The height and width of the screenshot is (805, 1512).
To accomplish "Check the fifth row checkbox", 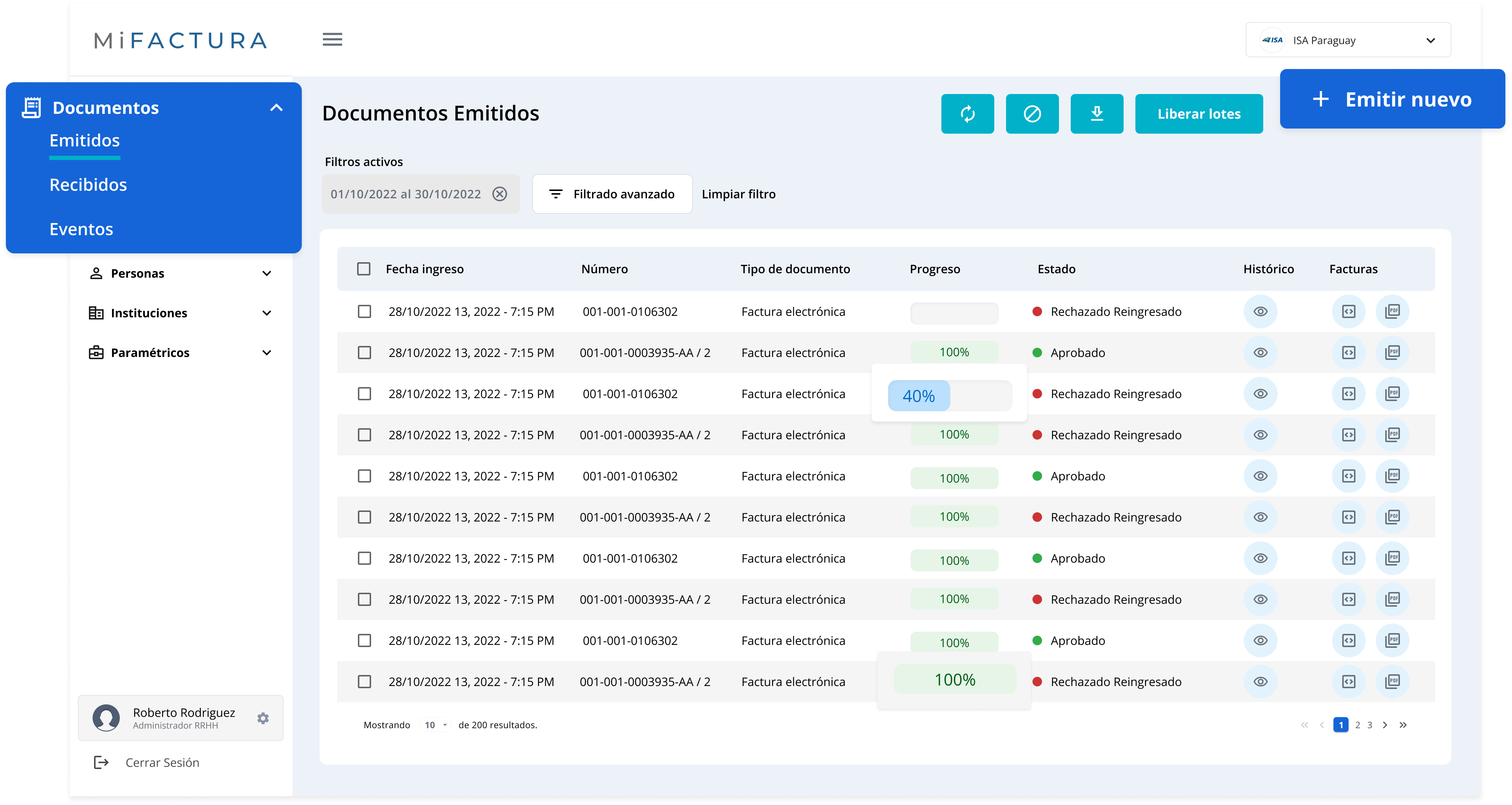I will coord(364,476).
